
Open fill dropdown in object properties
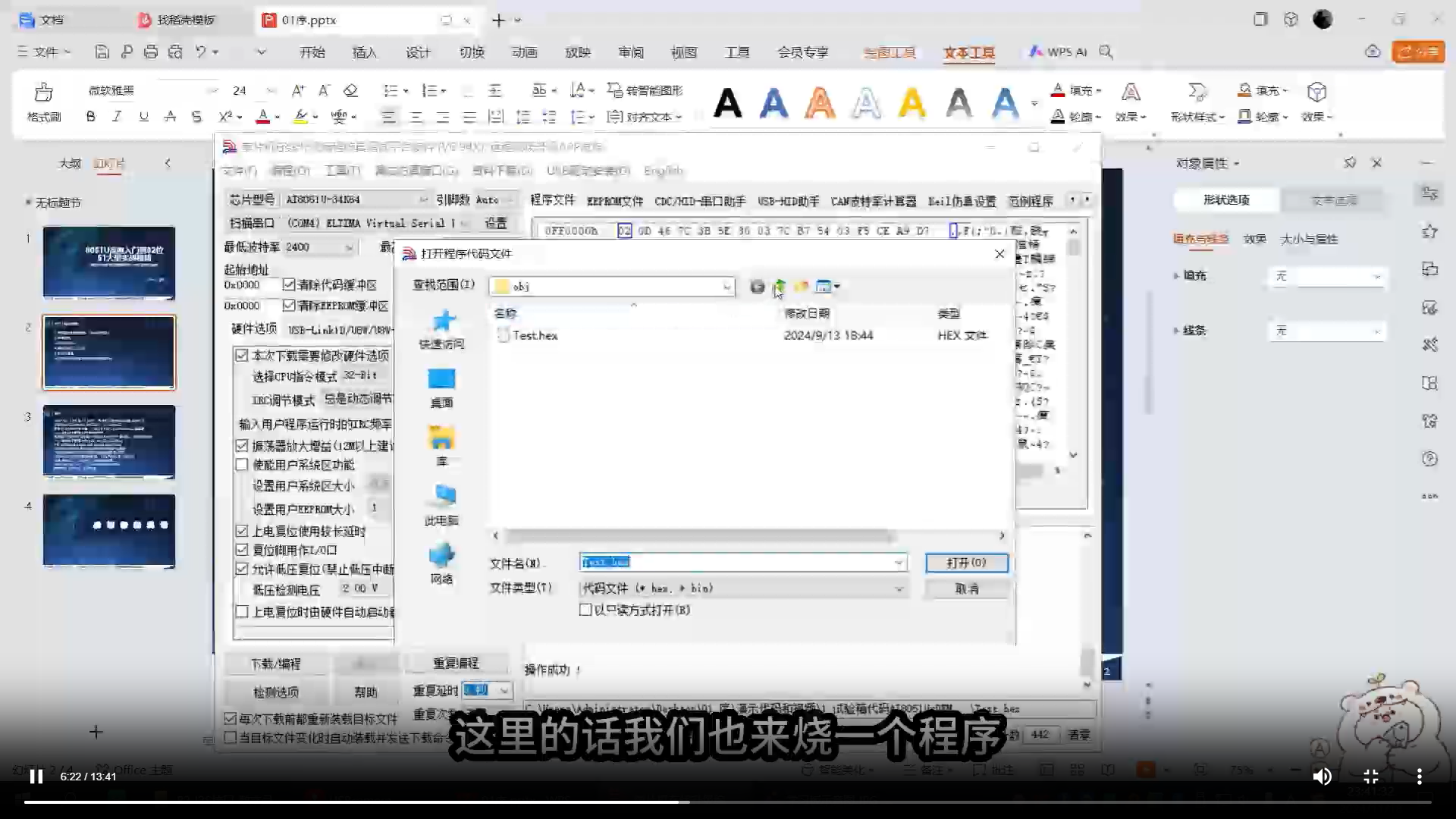click(1327, 277)
